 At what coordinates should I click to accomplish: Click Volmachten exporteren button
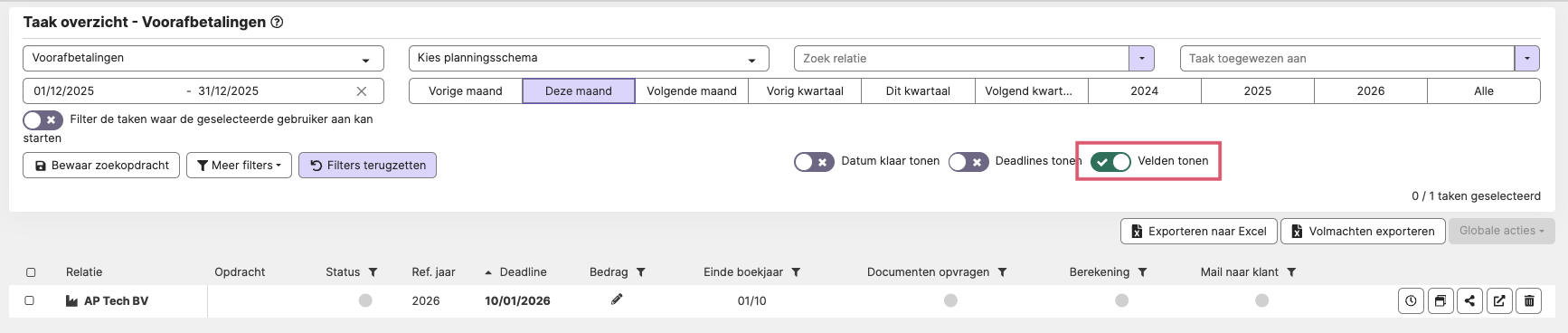click(1363, 231)
